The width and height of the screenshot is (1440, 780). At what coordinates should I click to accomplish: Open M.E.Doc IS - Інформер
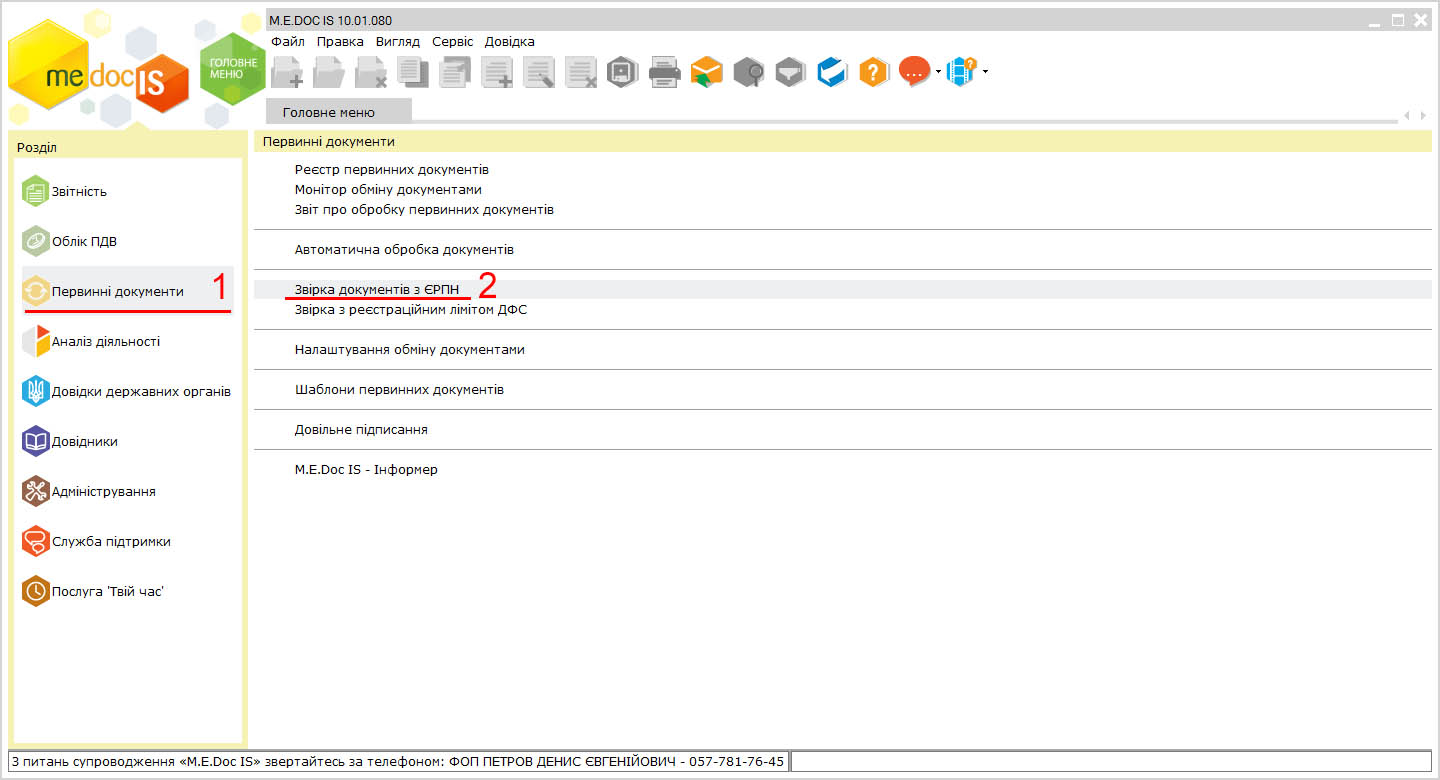pyautogui.click(x=366, y=469)
